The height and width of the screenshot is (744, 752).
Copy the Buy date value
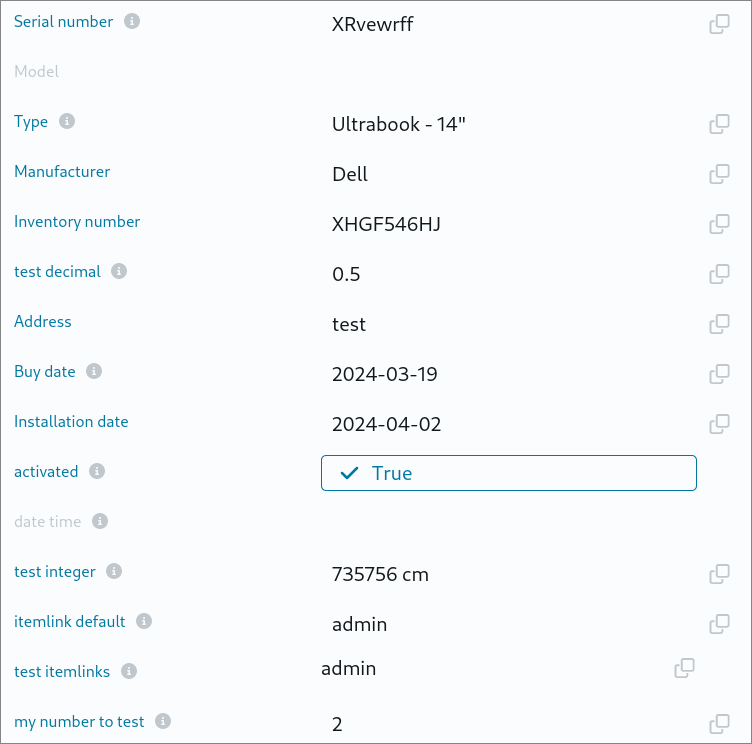coord(718,374)
